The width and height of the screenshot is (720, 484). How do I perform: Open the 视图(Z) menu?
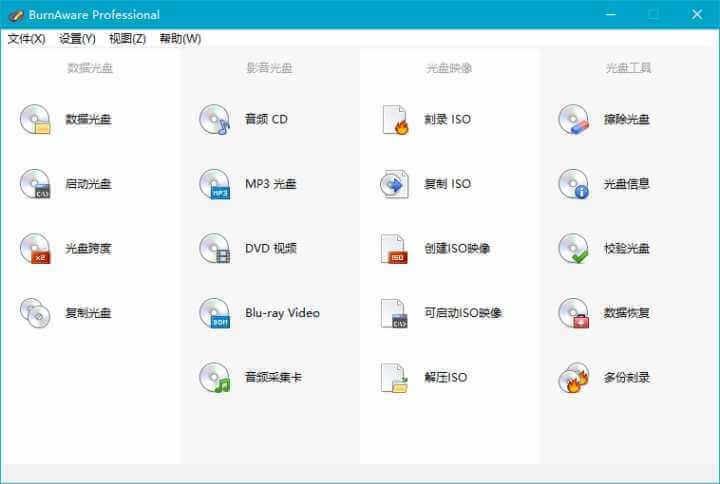(x=127, y=39)
